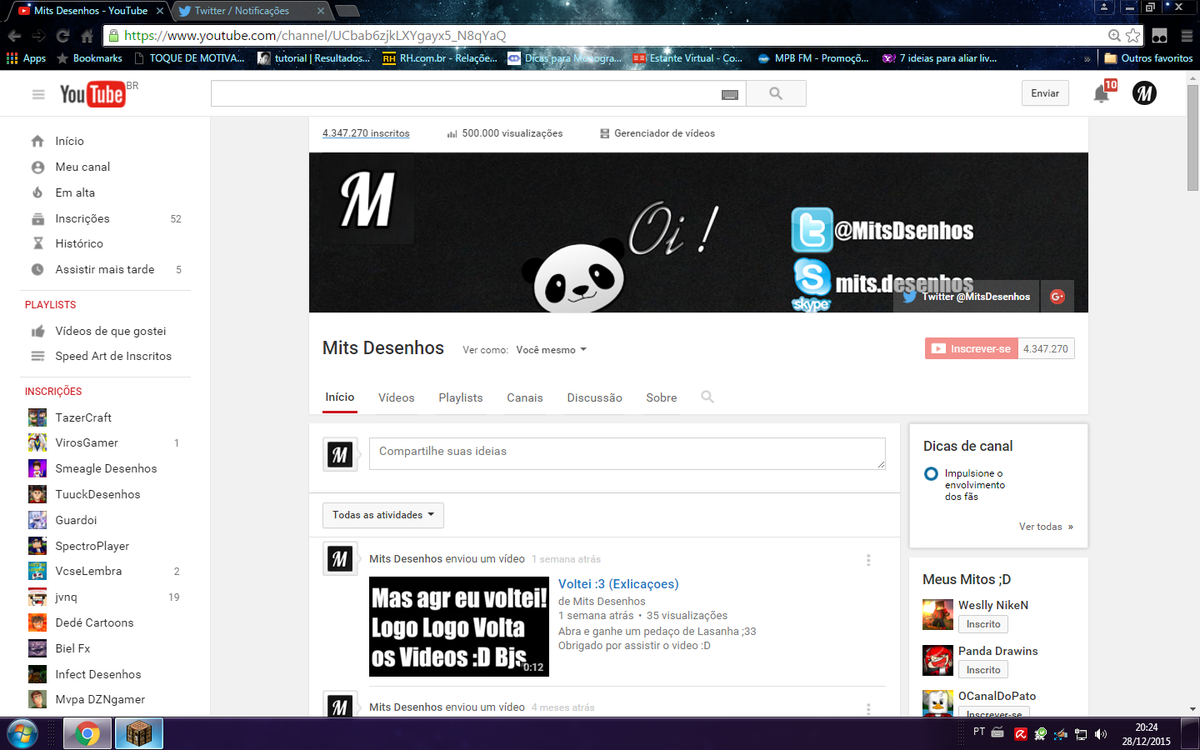This screenshot has width=1200, height=750.
Task: Click the Enviar upload button
Action: pyautogui.click(x=1045, y=93)
